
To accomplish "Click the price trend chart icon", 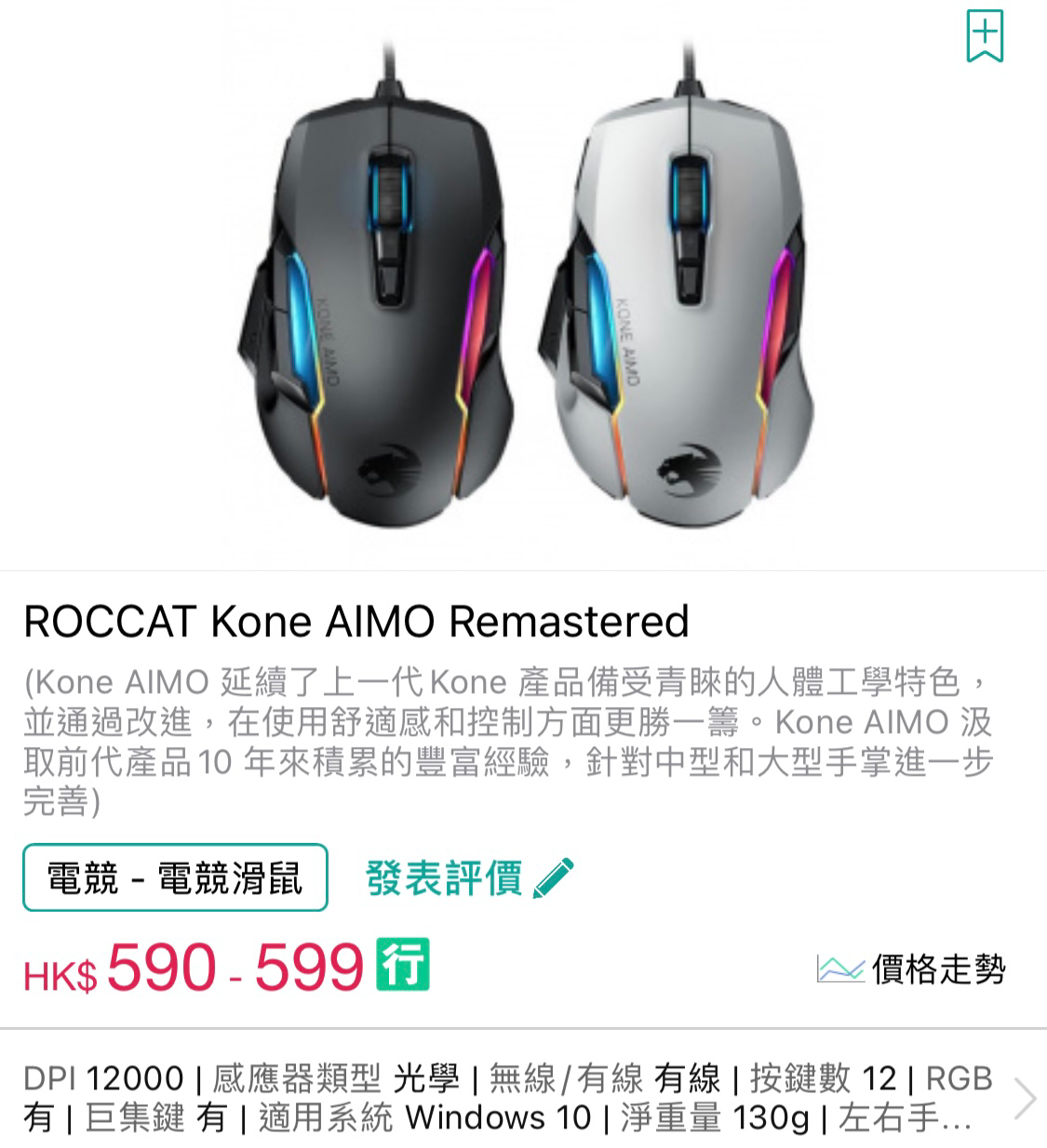I will [x=840, y=969].
